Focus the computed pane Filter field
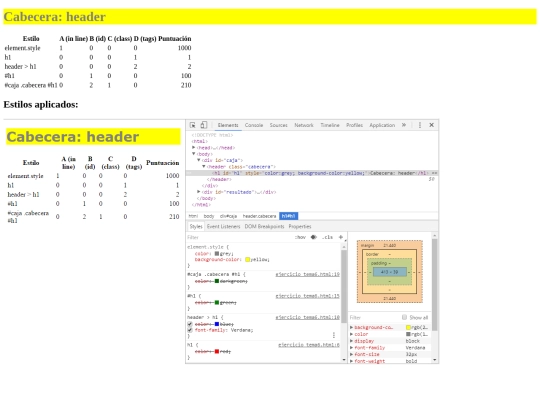The width and height of the screenshot is (540, 405). (374, 318)
